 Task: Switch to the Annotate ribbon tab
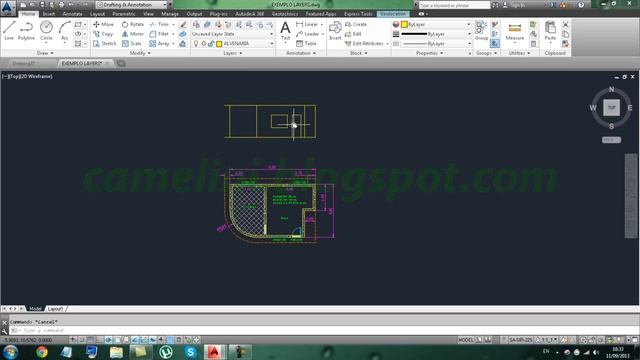[72, 14]
